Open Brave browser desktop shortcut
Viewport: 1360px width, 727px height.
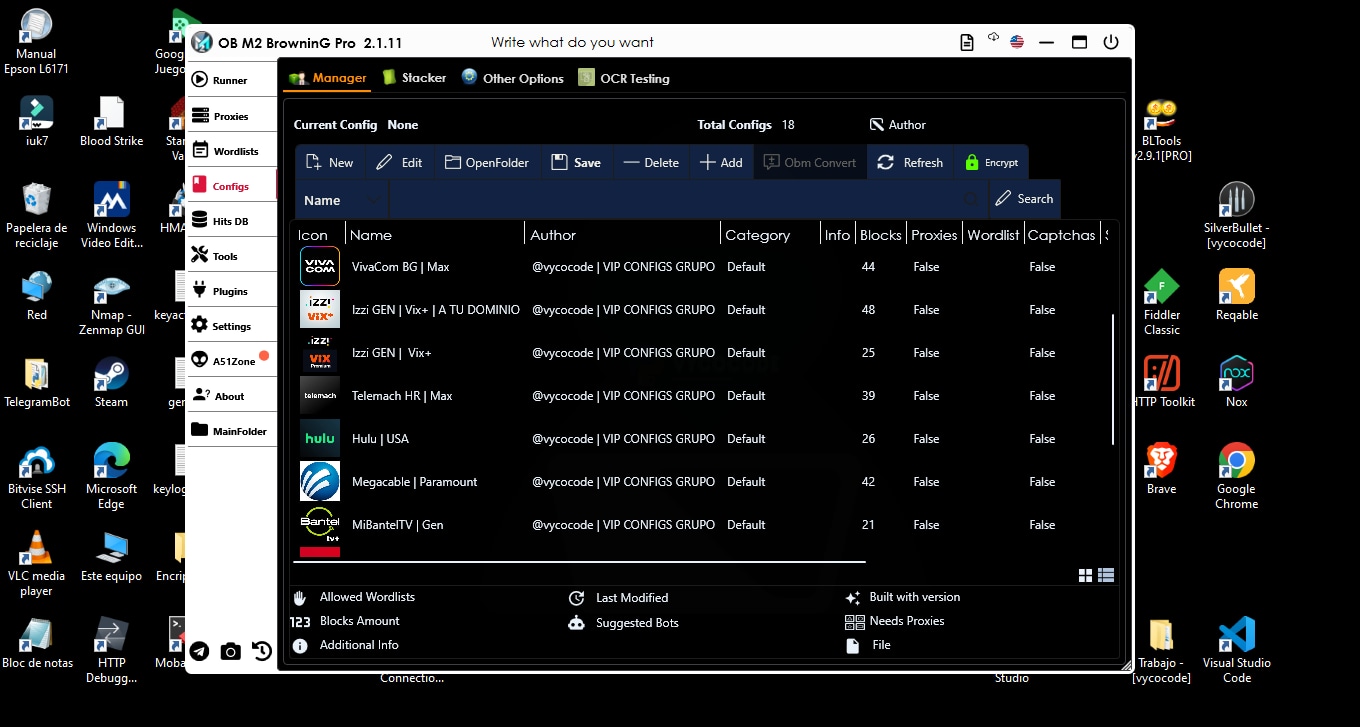(1162, 469)
